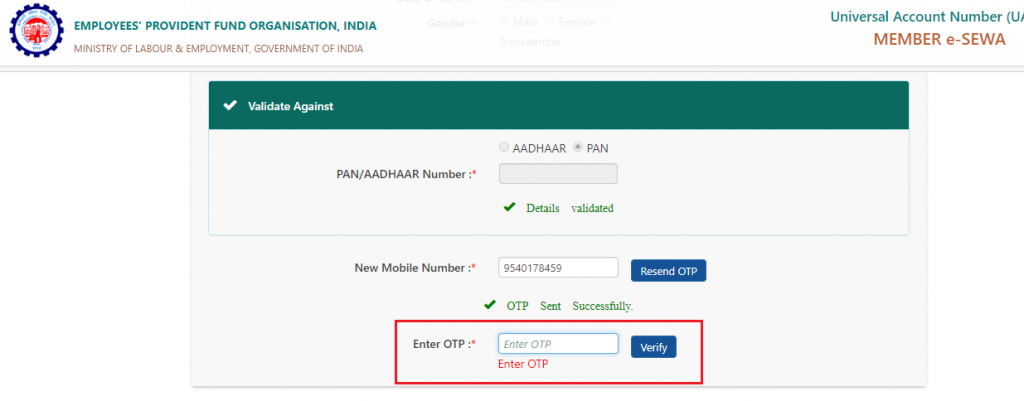The height and width of the screenshot is (401, 1024).
Task: Click the Verify button
Action: 653,347
